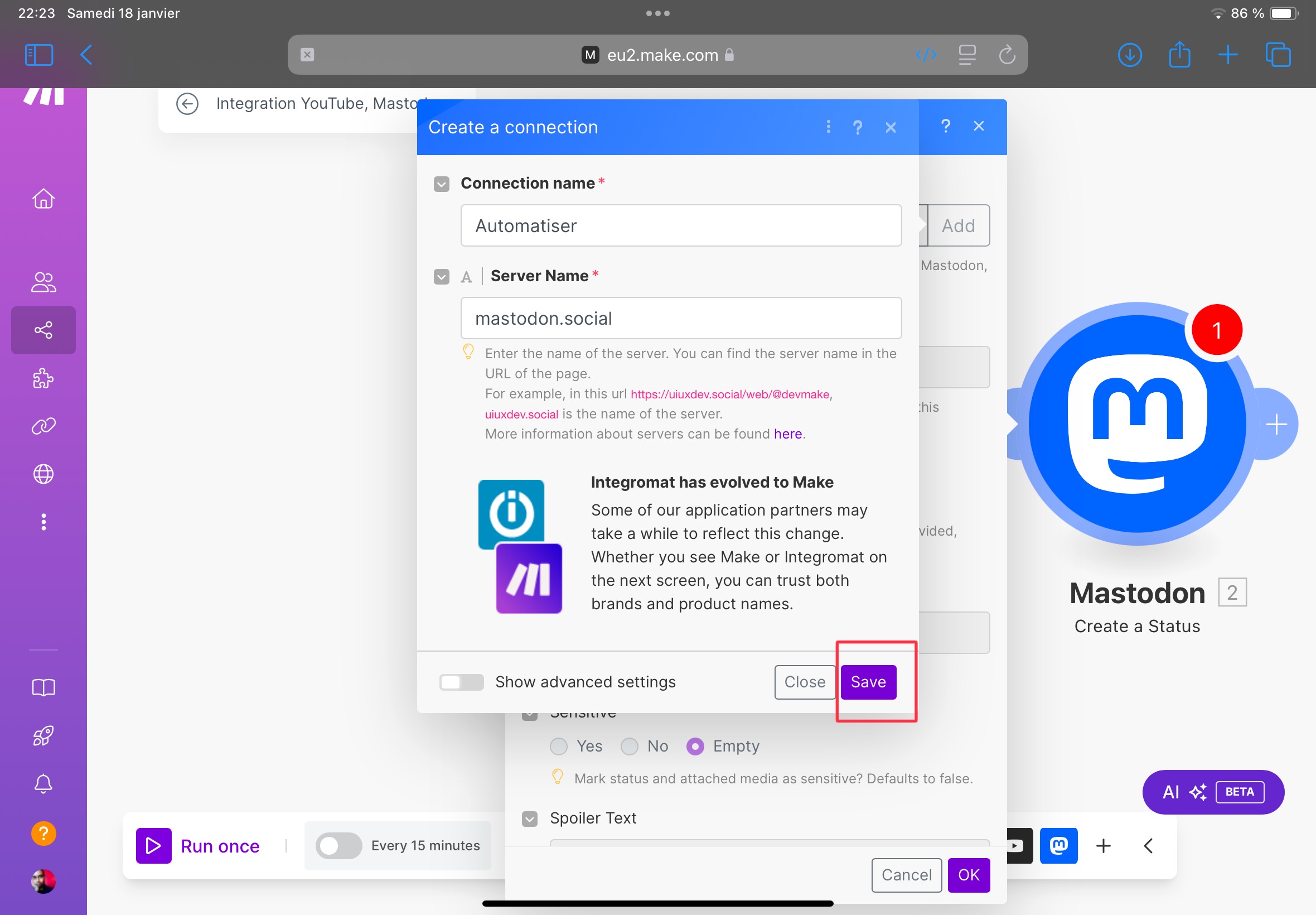Click the red 1 badge on the Mastodon module
The height and width of the screenshot is (915, 1316).
click(x=1216, y=330)
